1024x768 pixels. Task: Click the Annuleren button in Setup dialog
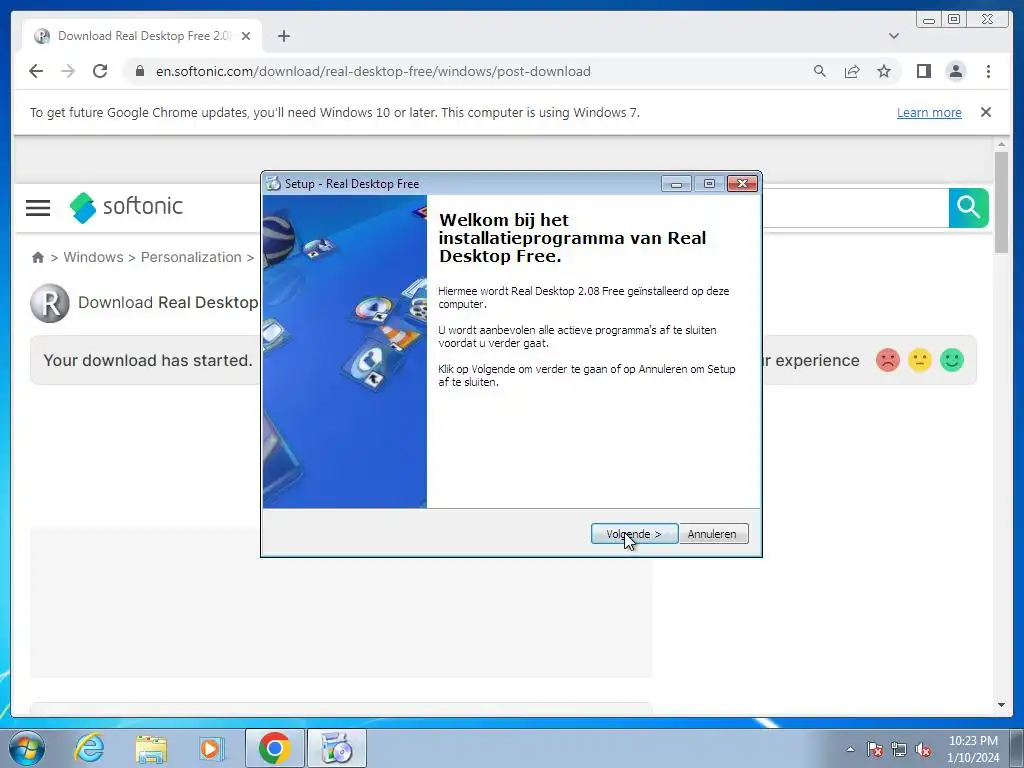pyautogui.click(x=712, y=534)
